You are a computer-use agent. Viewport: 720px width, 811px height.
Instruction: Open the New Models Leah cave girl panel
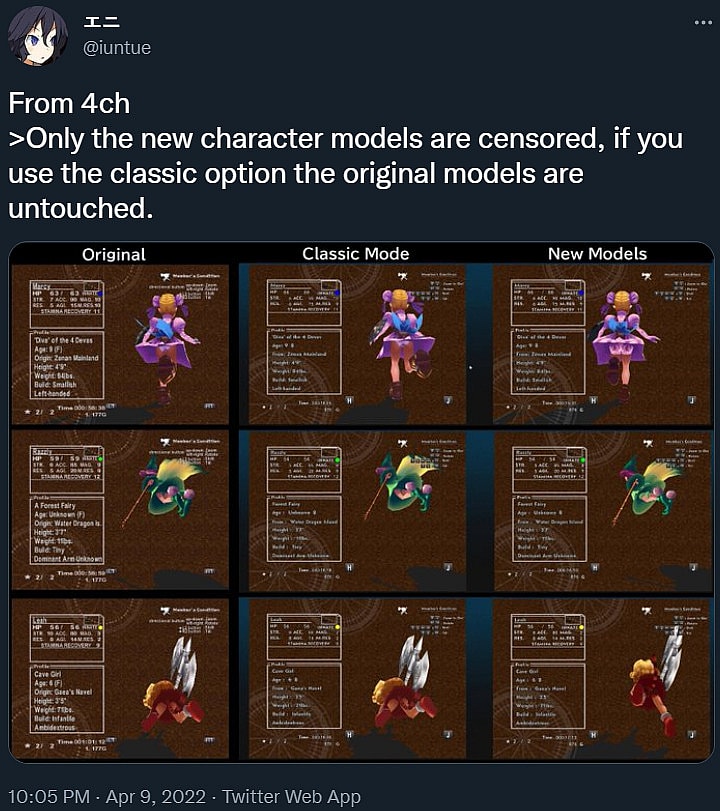(x=602, y=679)
